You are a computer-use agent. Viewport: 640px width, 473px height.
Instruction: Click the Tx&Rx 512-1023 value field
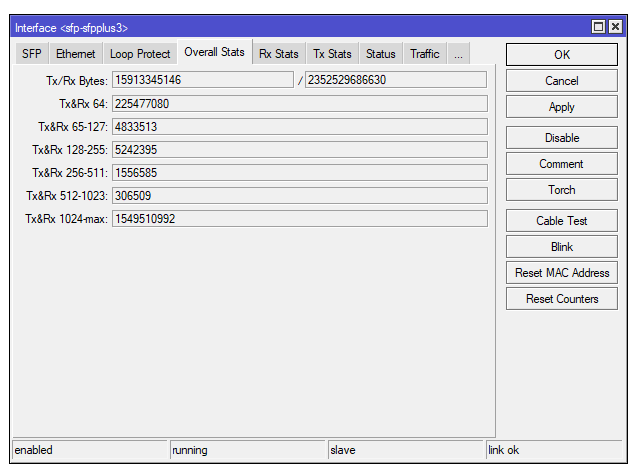[300, 196]
